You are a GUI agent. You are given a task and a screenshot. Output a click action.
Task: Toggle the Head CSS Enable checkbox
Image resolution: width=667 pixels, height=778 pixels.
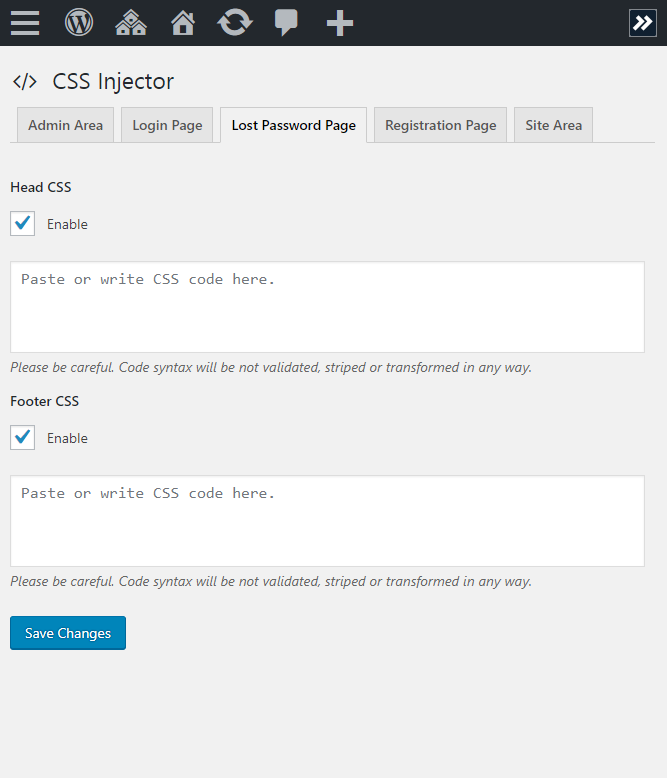(22, 223)
